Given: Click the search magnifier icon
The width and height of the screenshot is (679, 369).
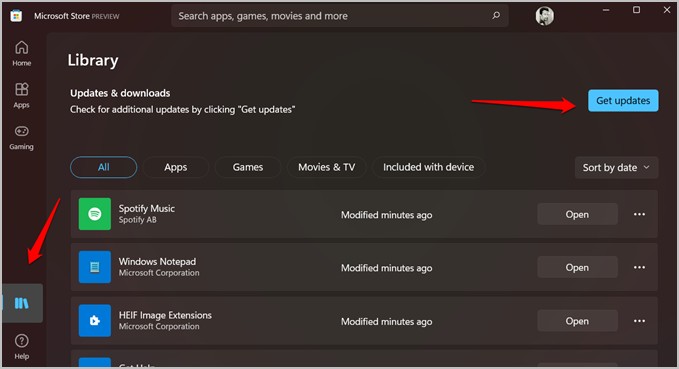Looking at the screenshot, I should pyautogui.click(x=496, y=16).
